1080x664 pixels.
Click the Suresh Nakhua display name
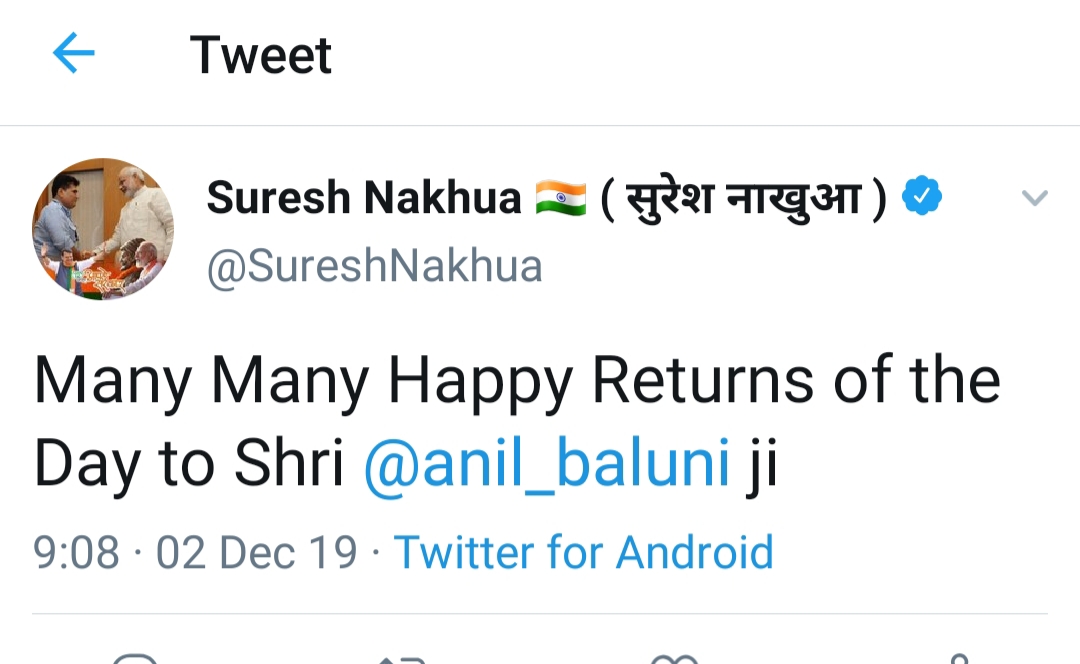(364, 198)
